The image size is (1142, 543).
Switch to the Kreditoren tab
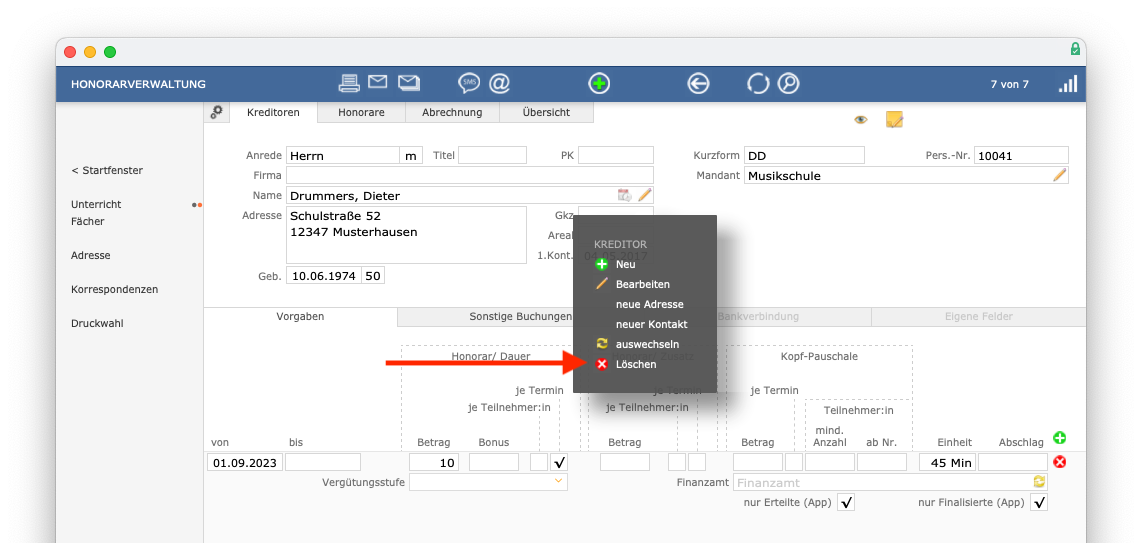click(275, 113)
